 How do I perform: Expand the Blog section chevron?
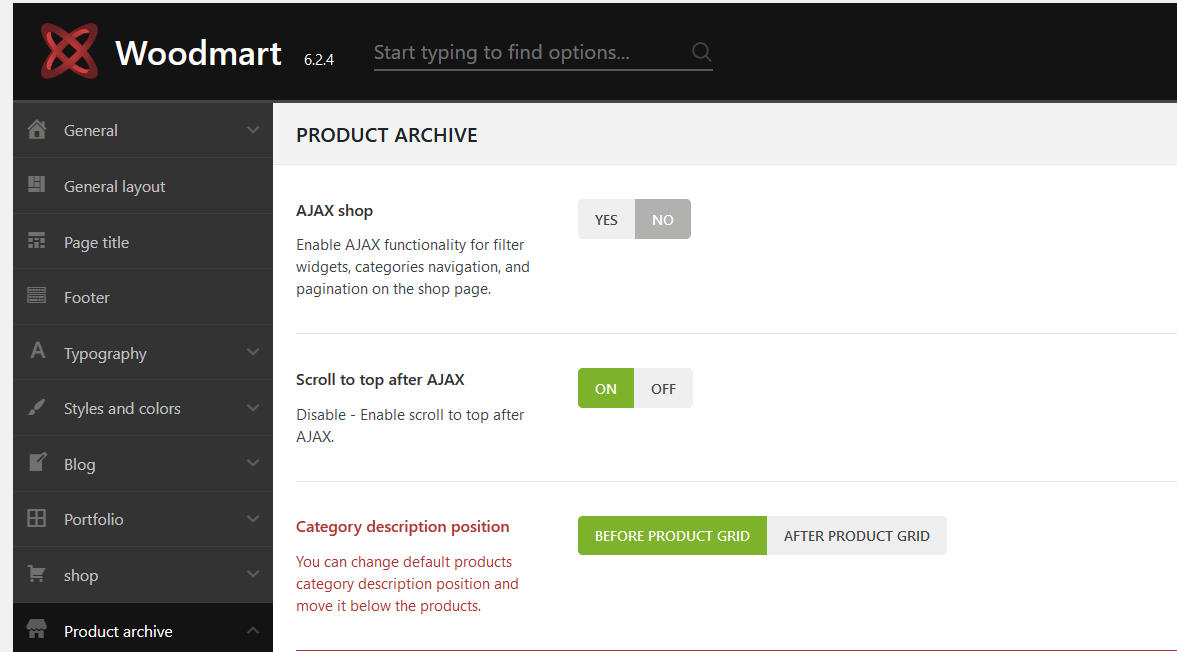tap(252, 464)
